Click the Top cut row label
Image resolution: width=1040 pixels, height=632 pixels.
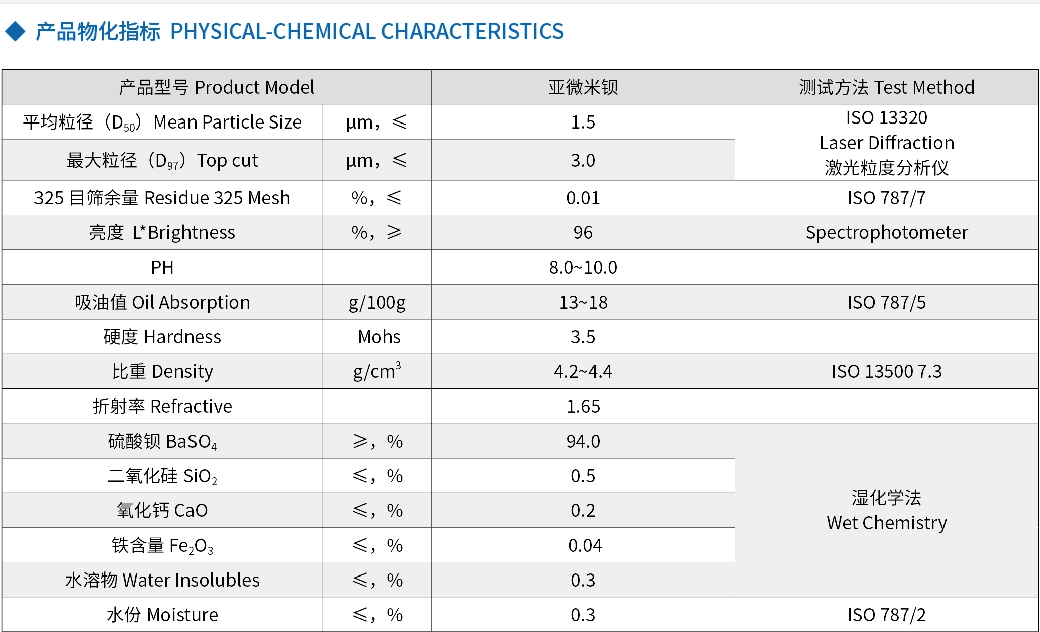click(162, 160)
